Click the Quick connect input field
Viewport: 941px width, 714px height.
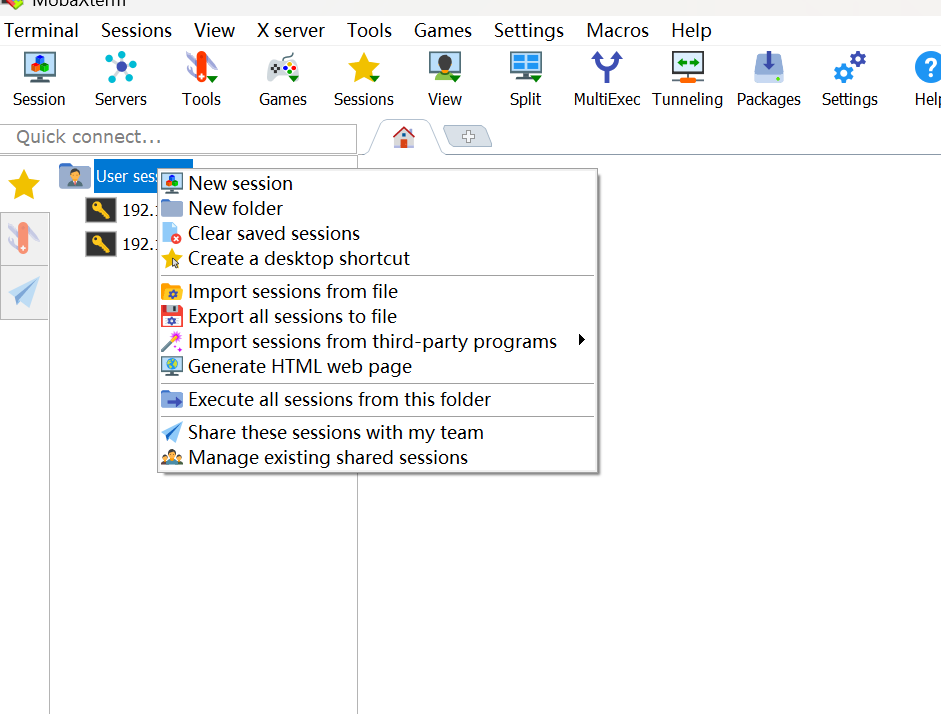point(178,137)
